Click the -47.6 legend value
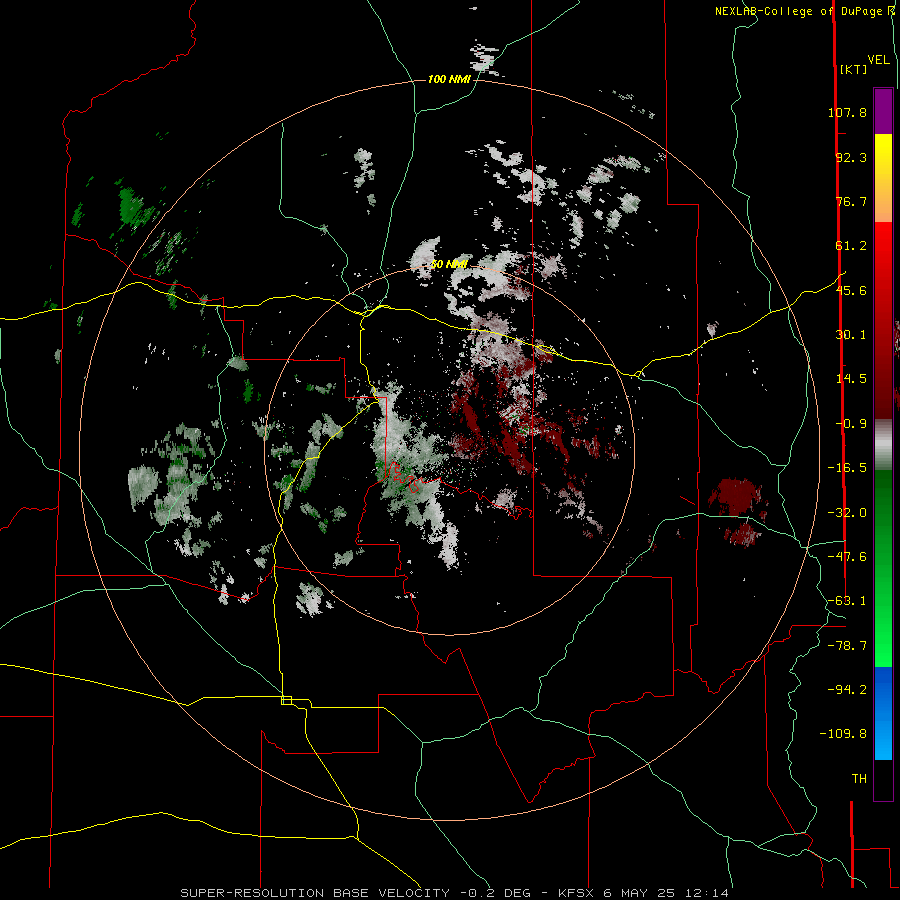The width and height of the screenshot is (900, 900). tap(847, 557)
